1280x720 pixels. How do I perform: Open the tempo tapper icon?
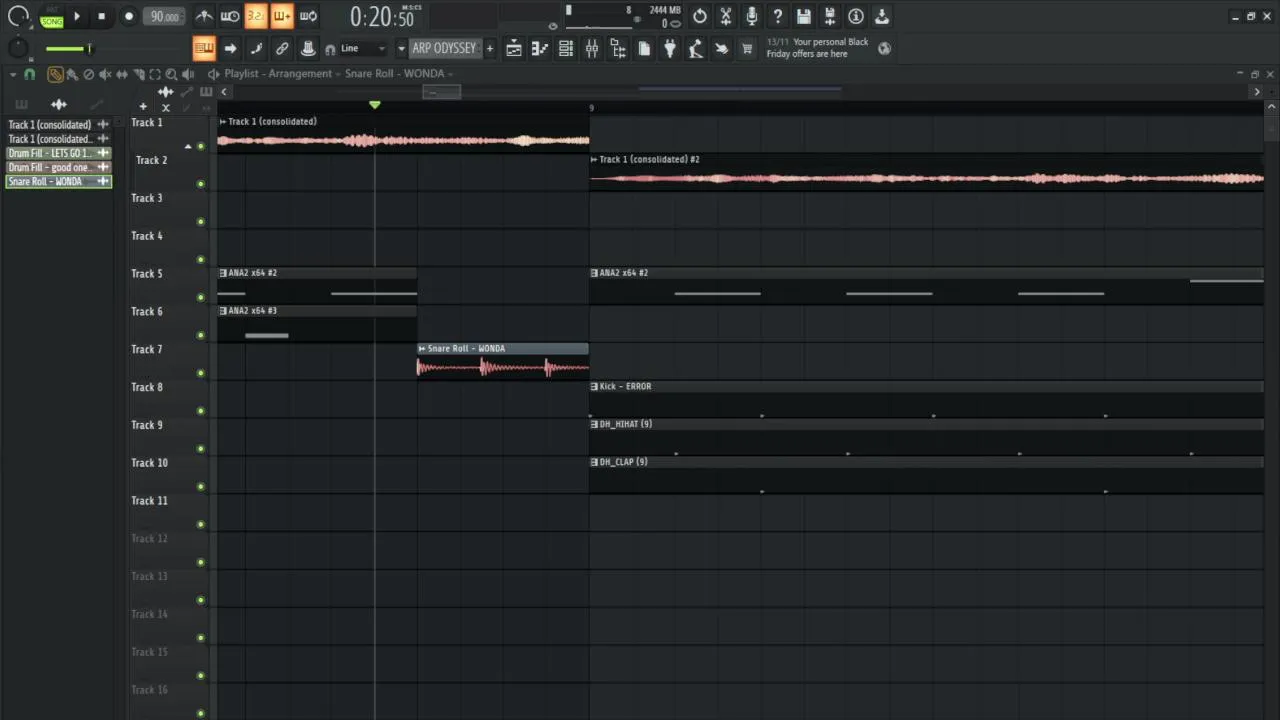pos(696,48)
